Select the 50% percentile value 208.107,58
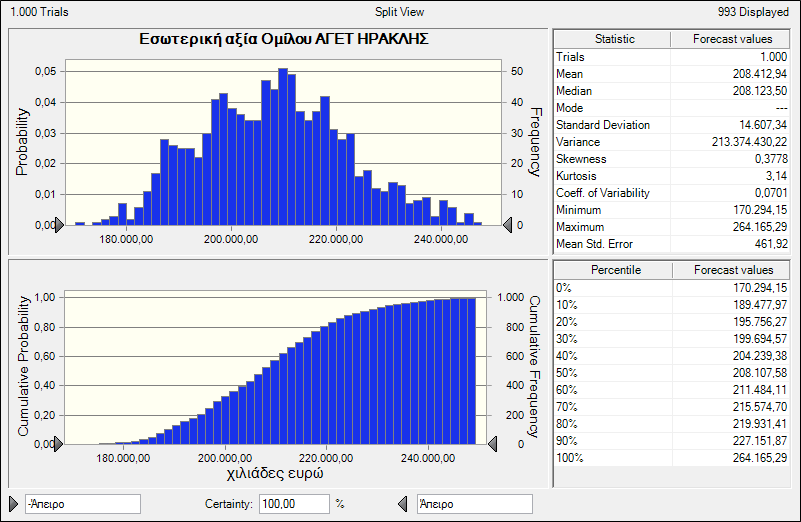 (760, 373)
